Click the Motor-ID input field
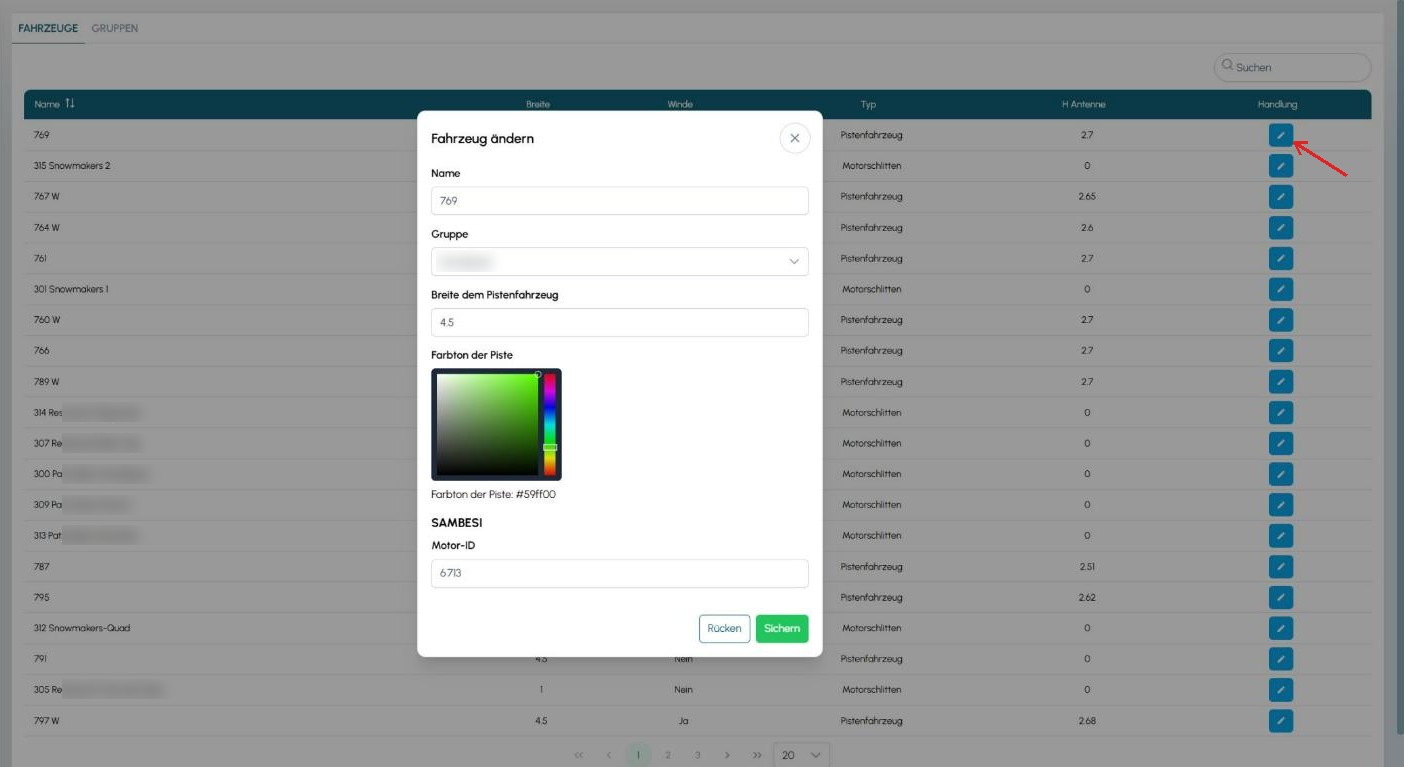This screenshot has width=1404, height=767. pos(619,573)
